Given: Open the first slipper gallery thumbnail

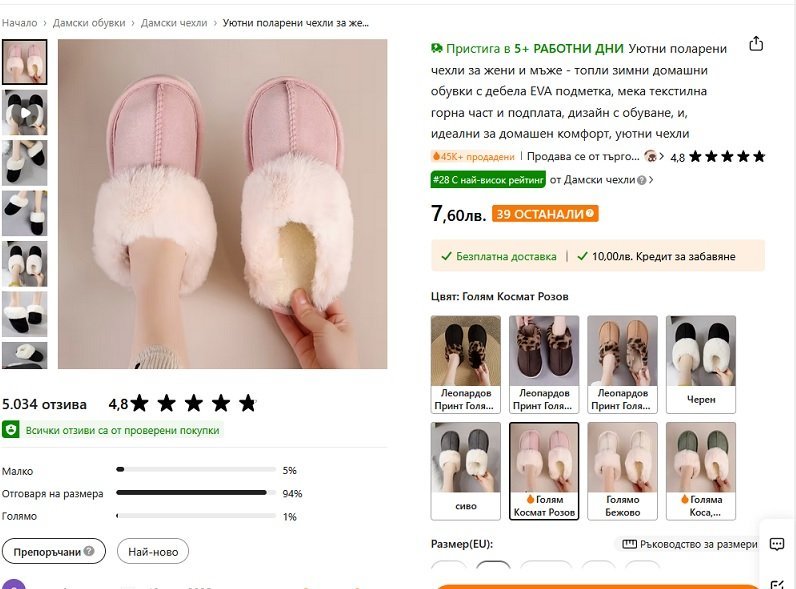Looking at the screenshot, I should tap(24, 62).
